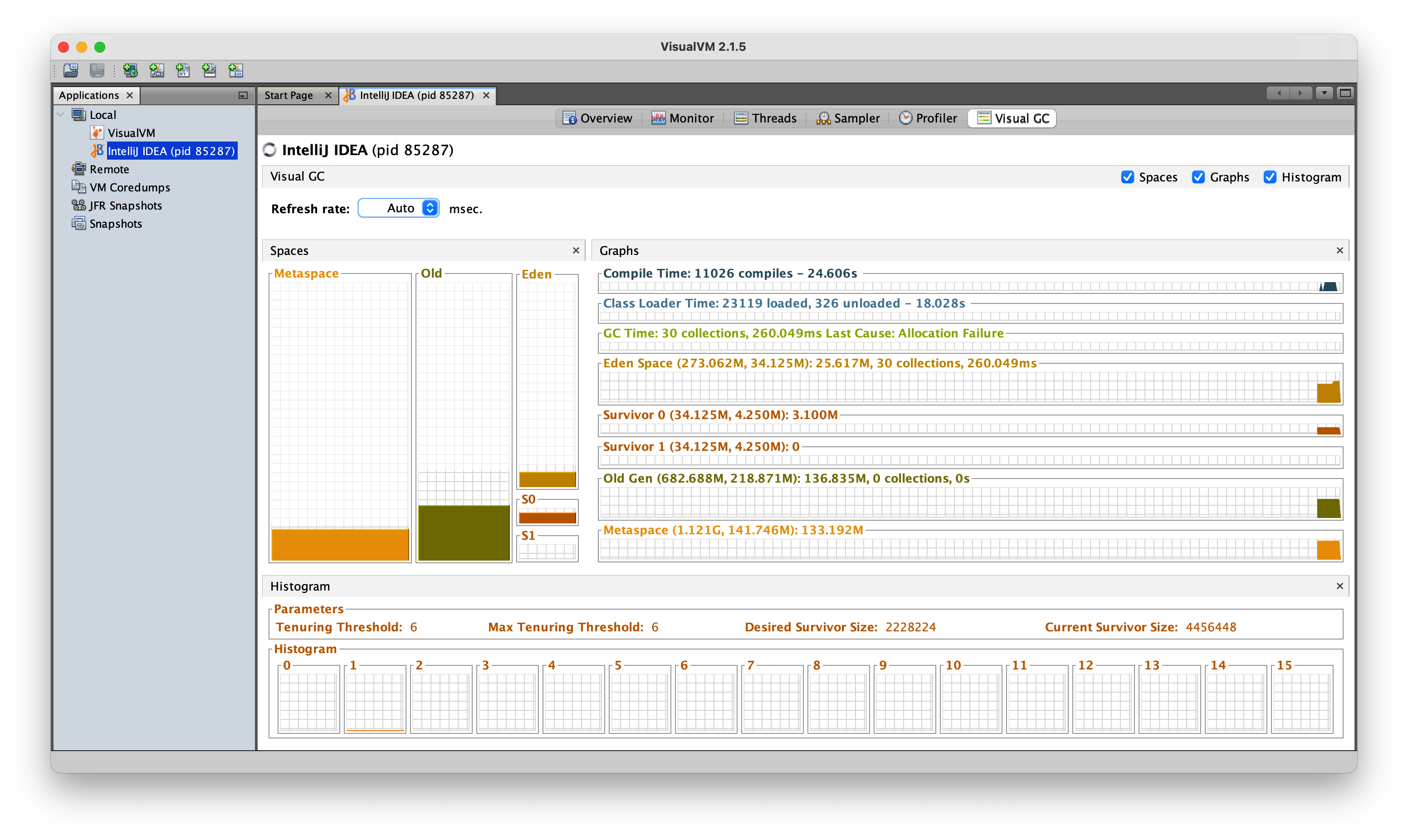This screenshot has height=840, width=1408.
Task: Click the Current Survivor Size value 4456448
Action: click(x=1211, y=627)
